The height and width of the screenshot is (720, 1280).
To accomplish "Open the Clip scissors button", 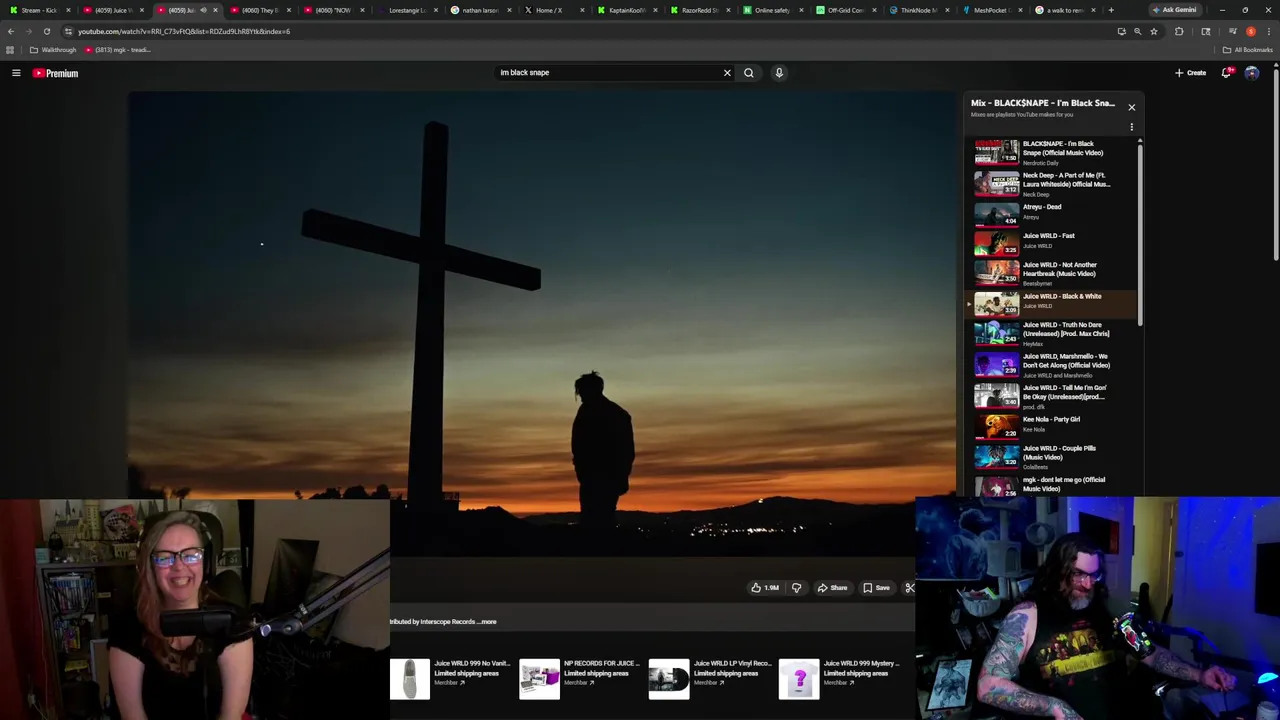I will click(x=909, y=588).
